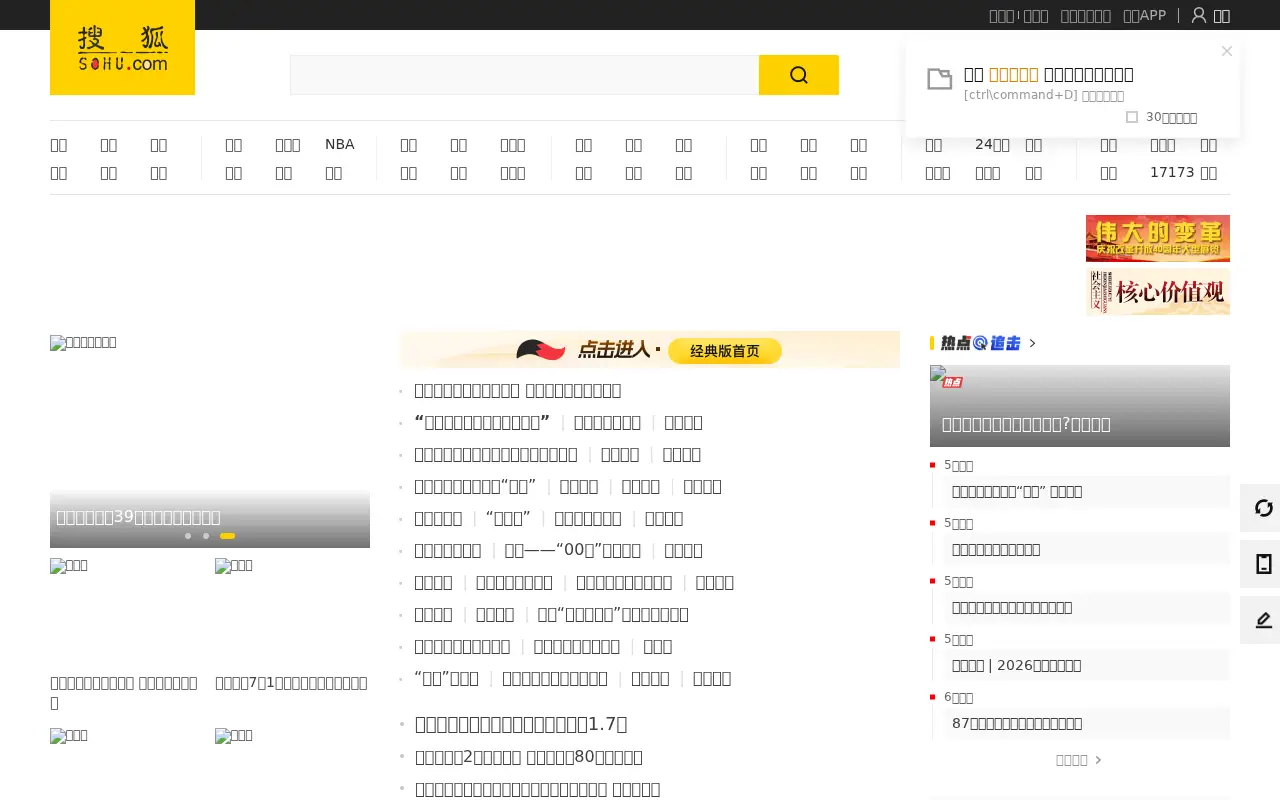This screenshot has width=1280, height=800.
Task: Open the carousel caption containing 39
Action: (138, 517)
